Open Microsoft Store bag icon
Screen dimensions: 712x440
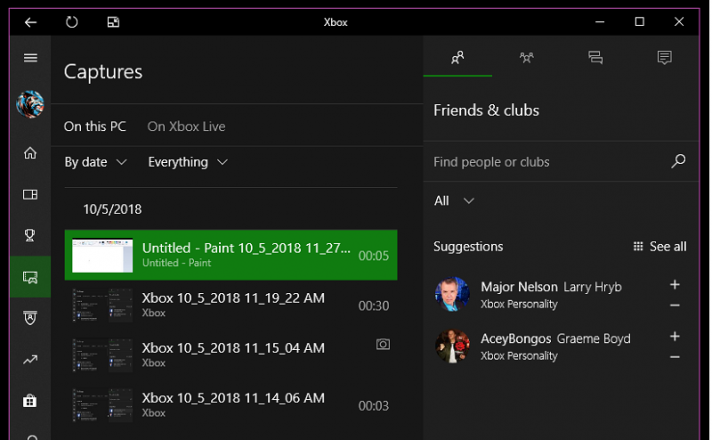click(x=30, y=400)
